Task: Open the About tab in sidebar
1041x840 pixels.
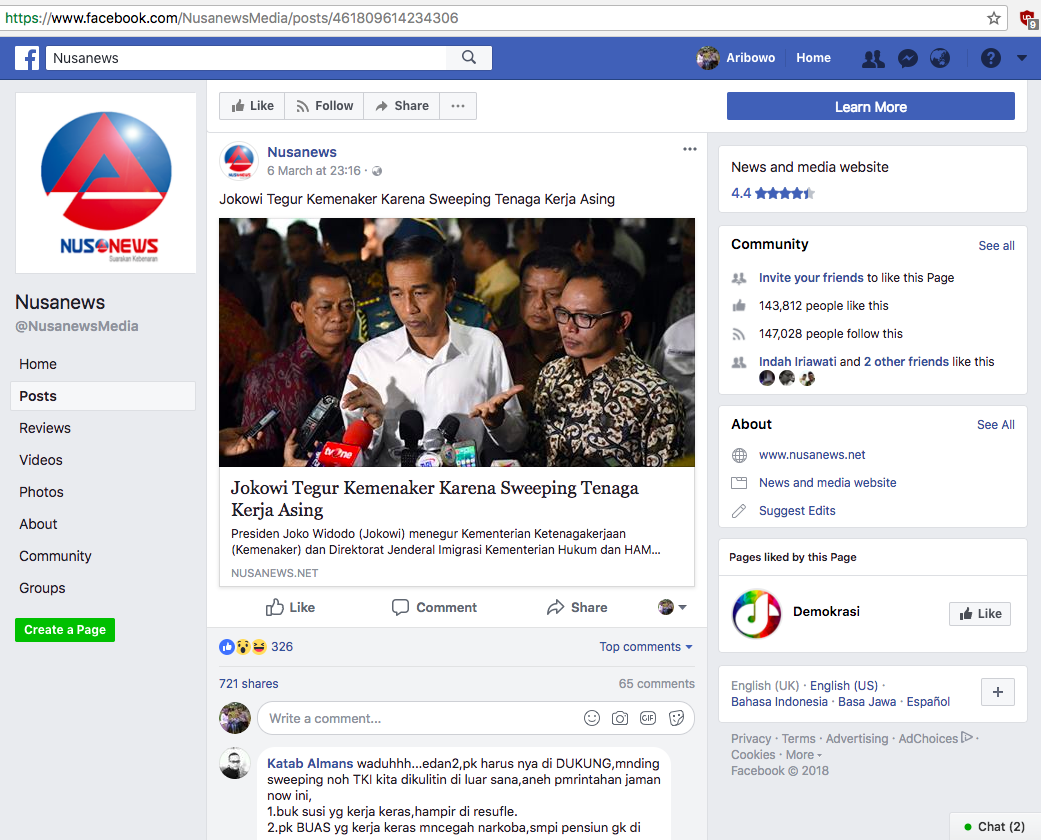Action: click(x=38, y=523)
